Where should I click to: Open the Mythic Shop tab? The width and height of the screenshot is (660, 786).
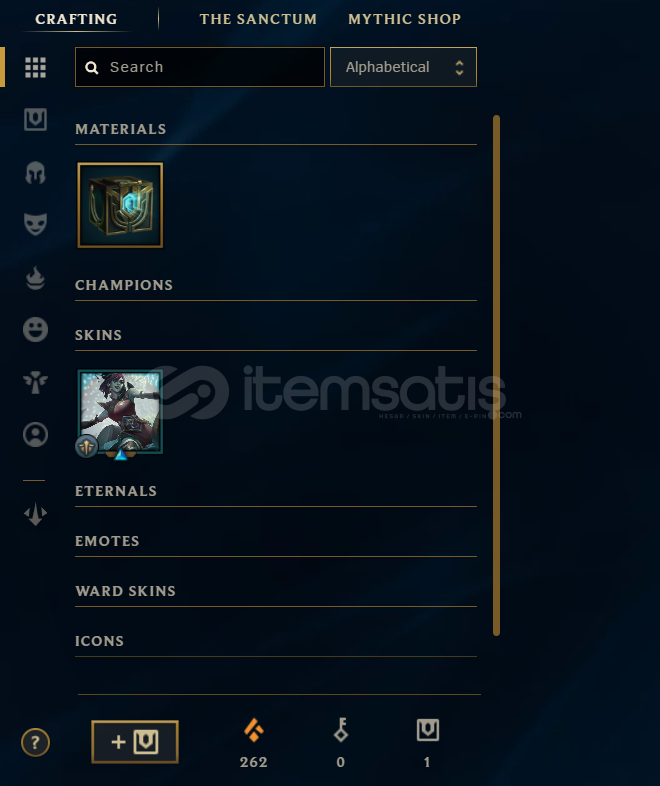click(404, 19)
